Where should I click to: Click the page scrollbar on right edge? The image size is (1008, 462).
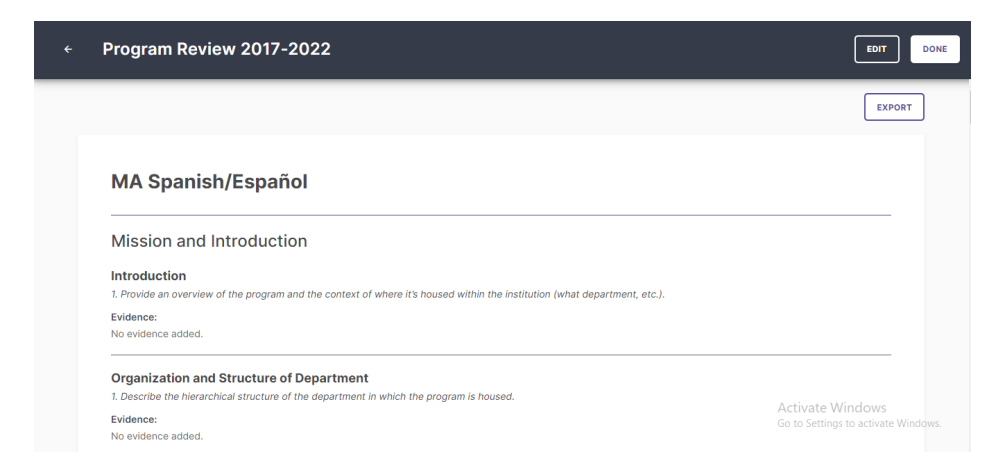click(969, 107)
